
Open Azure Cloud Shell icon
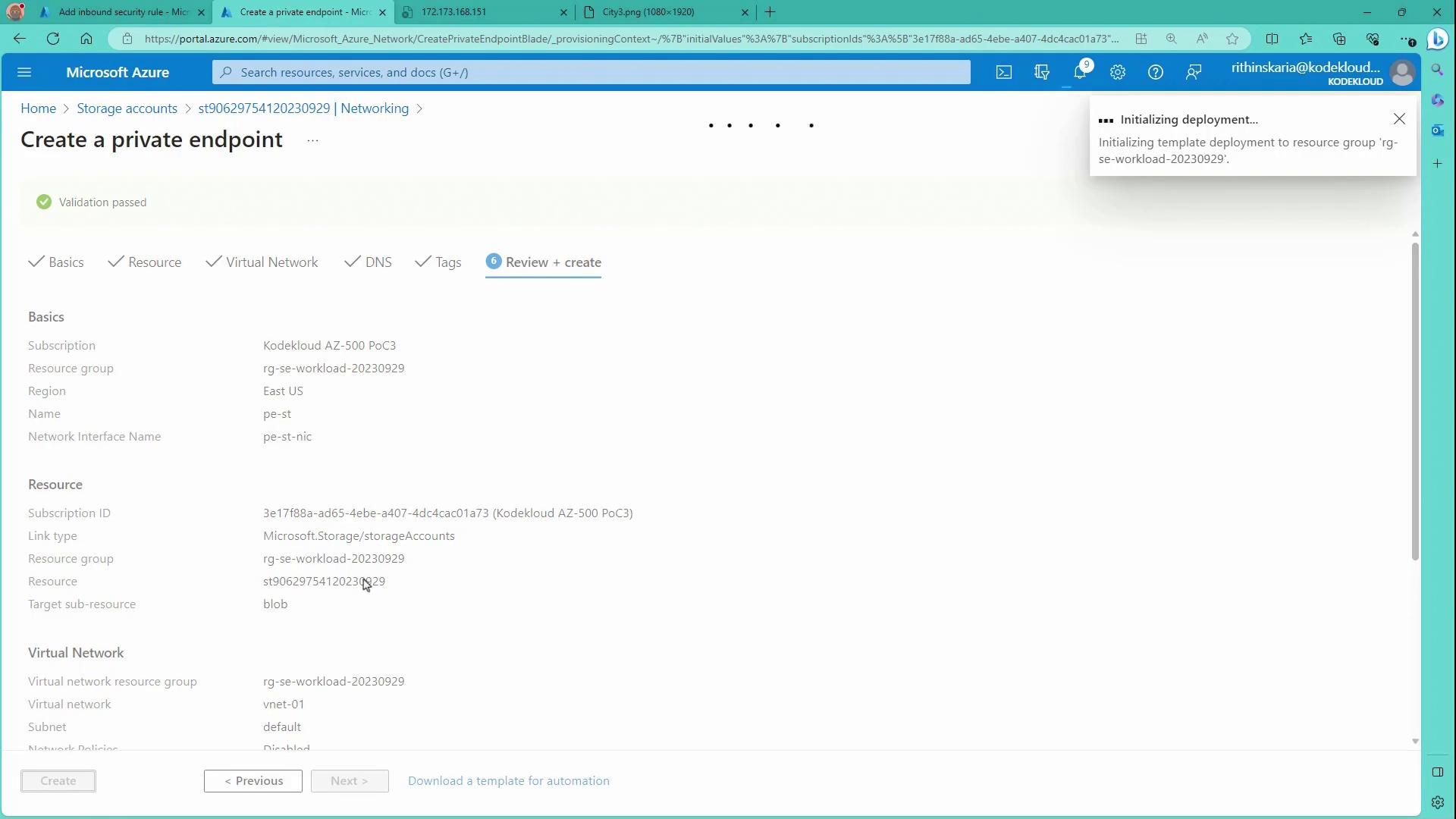click(x=1003, y=73)
